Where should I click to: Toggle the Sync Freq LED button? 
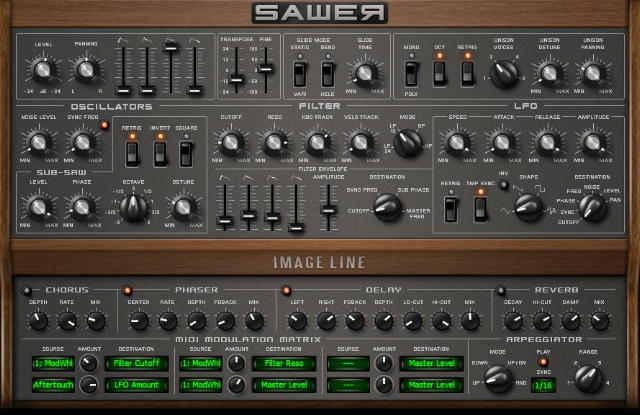104,125
